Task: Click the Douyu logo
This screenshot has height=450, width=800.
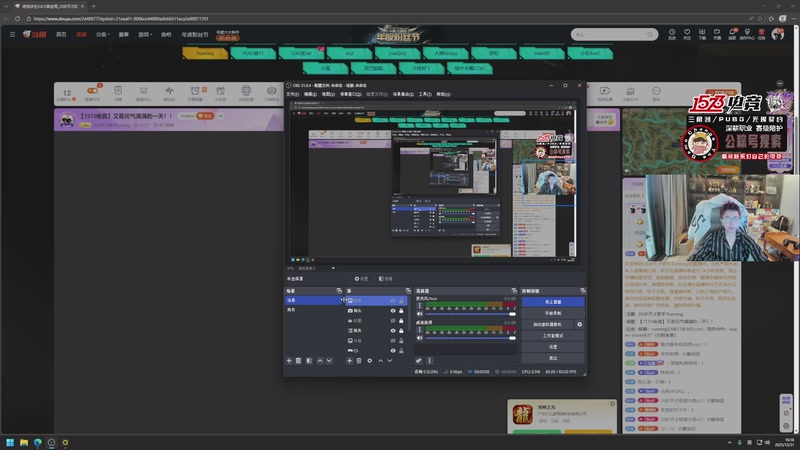Action: coord(35,34)
